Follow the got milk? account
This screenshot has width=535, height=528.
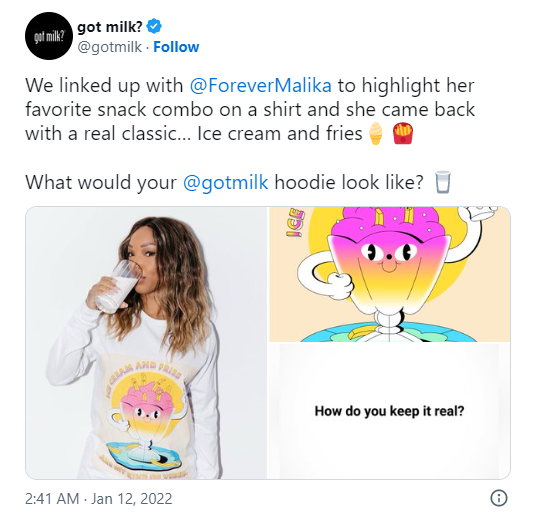(176, 47)
